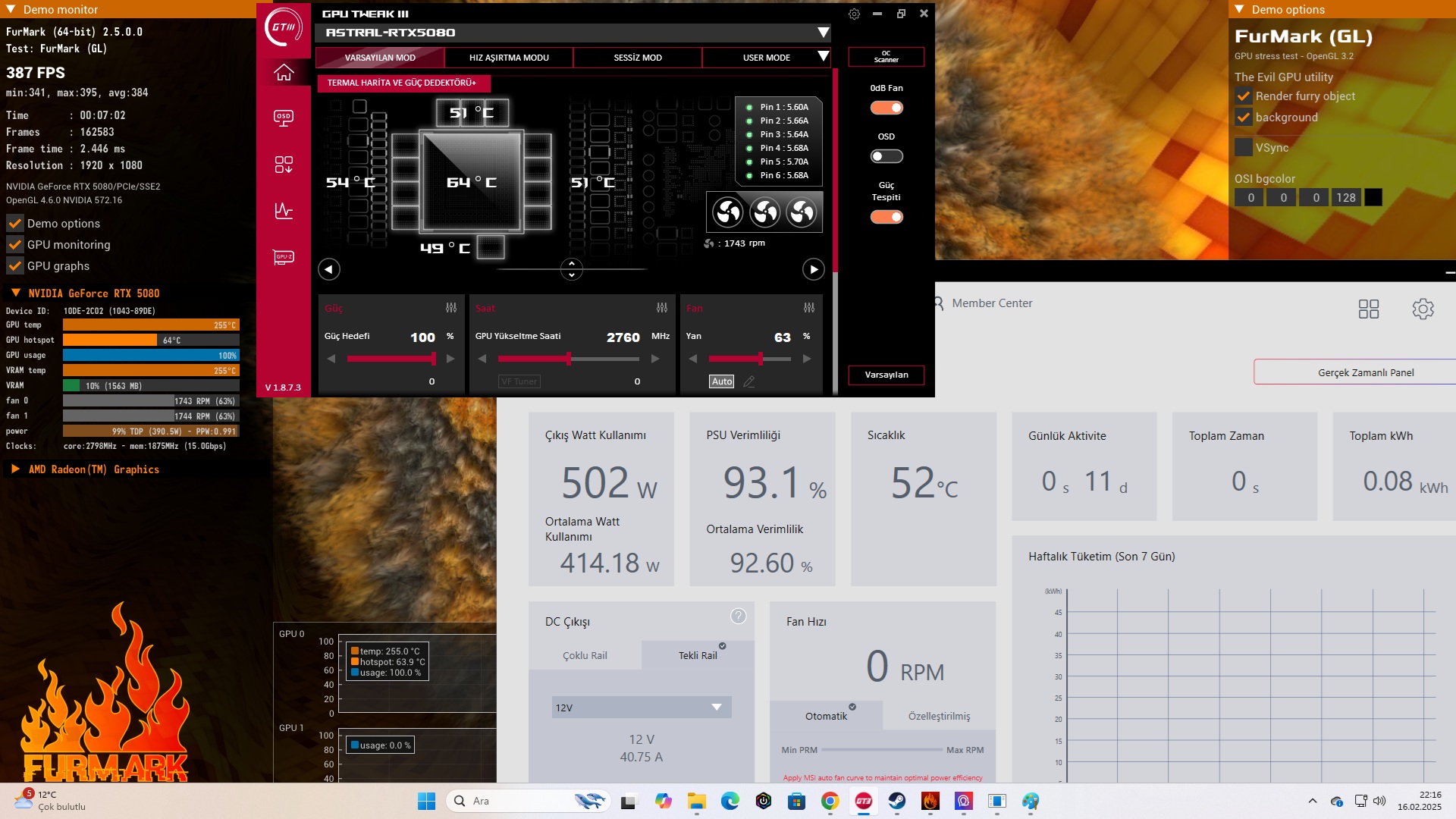Open GPU Tweak III settings gear
Screen dimensions: 1456x819
(854, 14)
